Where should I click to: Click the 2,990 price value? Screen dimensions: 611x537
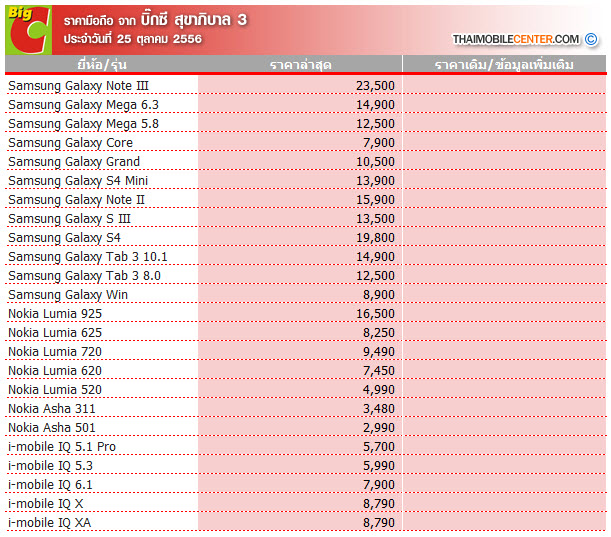click(379, 428)
